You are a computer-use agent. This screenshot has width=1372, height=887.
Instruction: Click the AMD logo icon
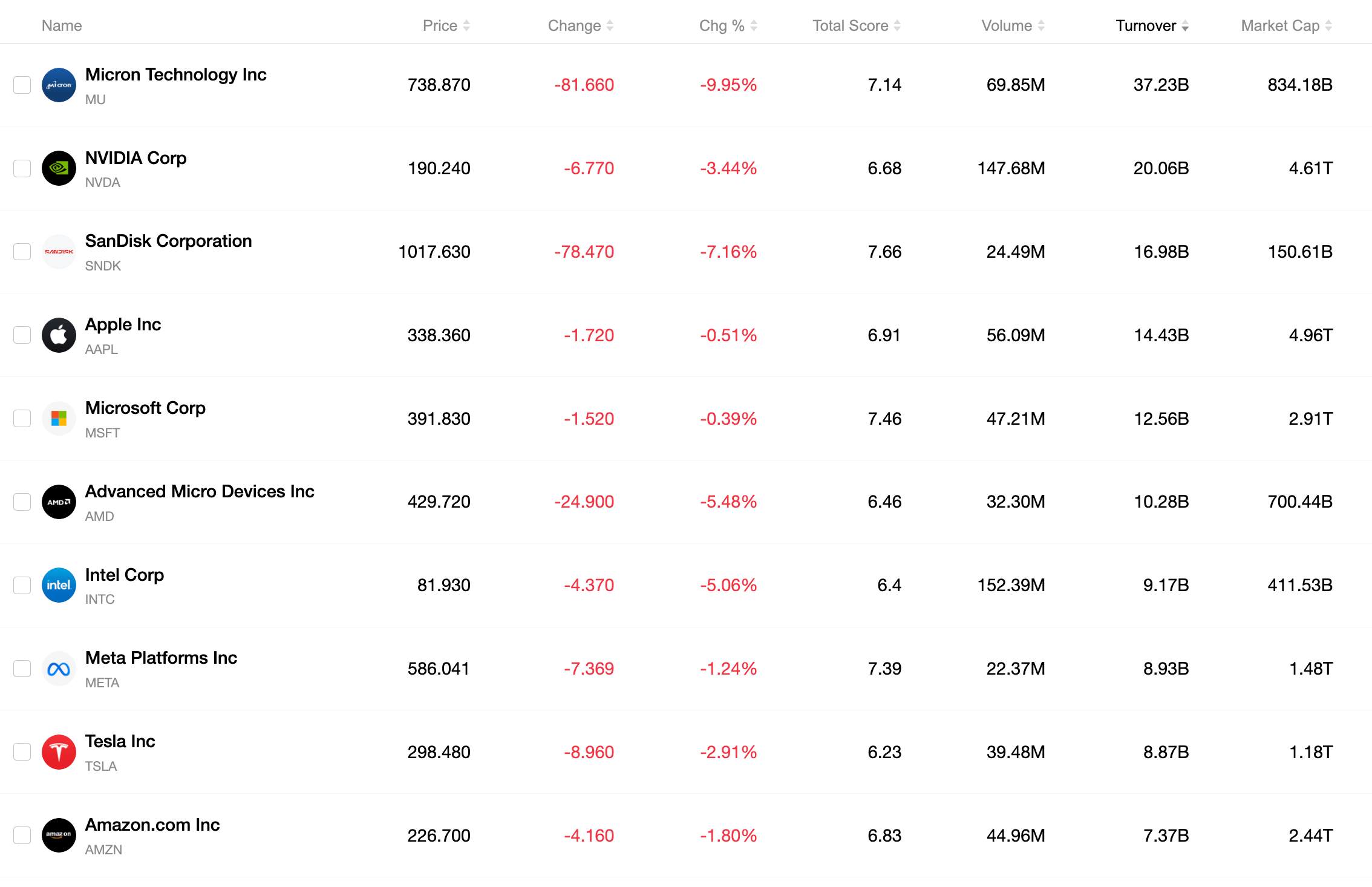pos(59,502)
